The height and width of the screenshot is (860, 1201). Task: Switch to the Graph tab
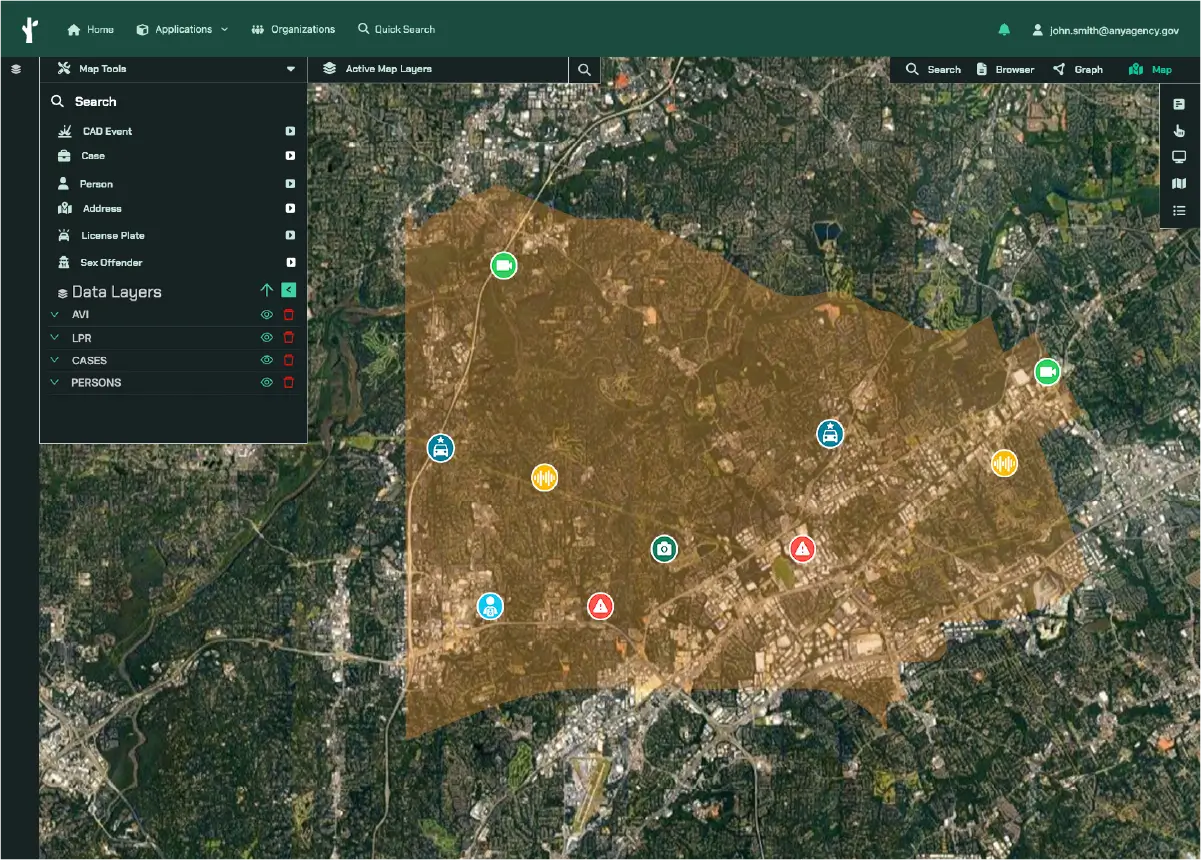point(1079,69)
